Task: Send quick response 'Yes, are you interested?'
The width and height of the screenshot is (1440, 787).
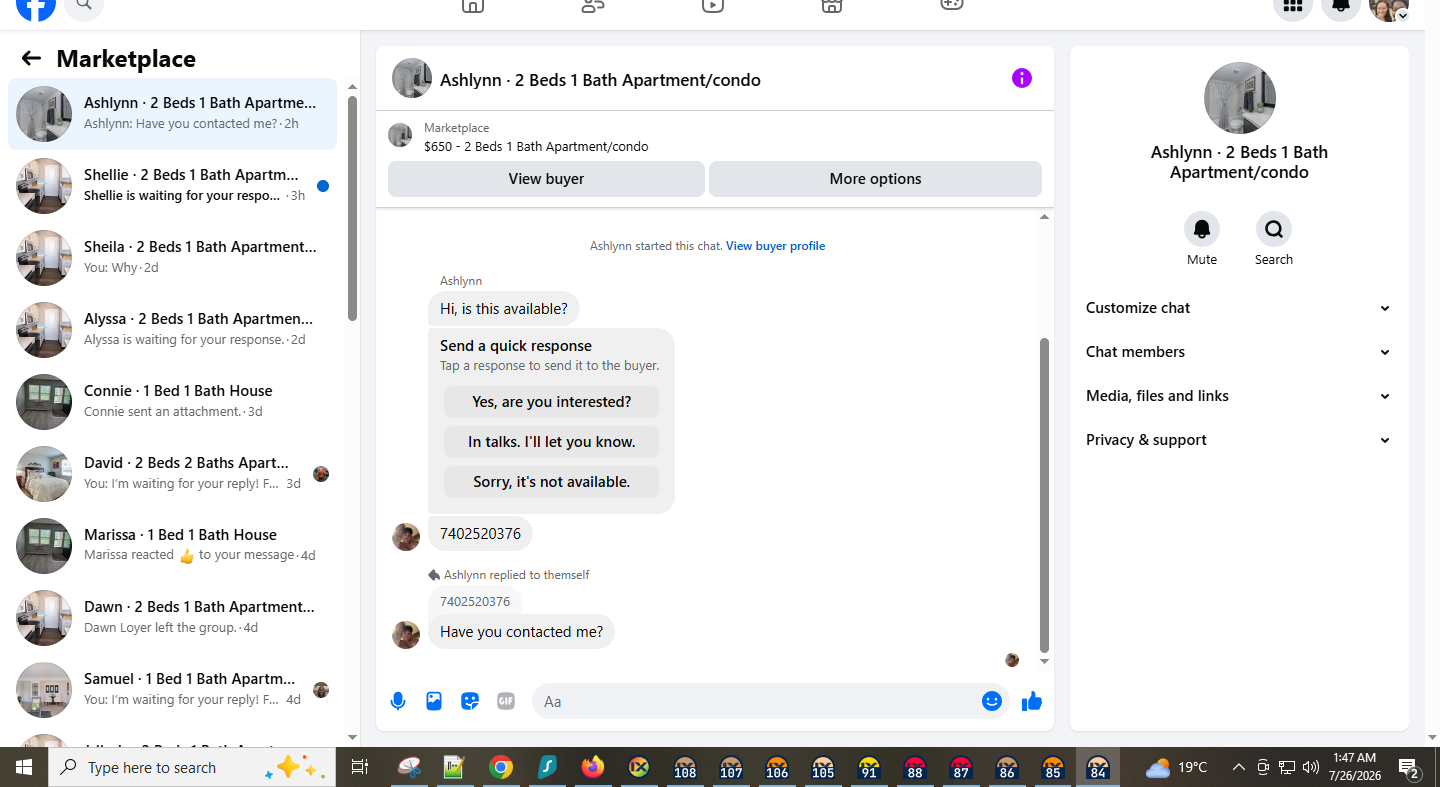Action: coord(551,402)
